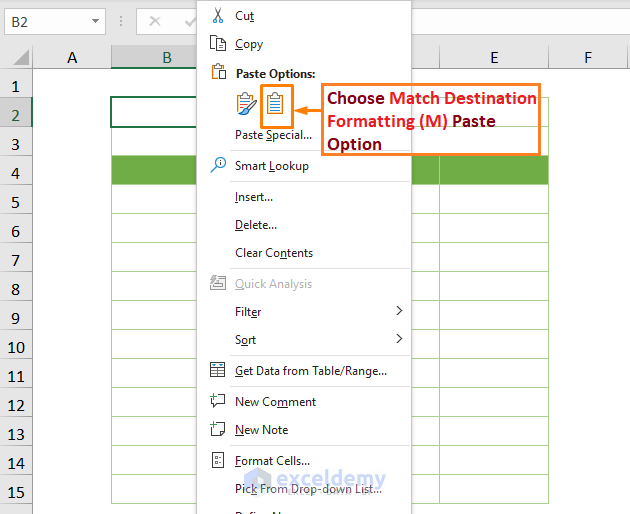630x514 pixels.
Task: Click the formula bar options dots
Action: (x=121, y=21)
